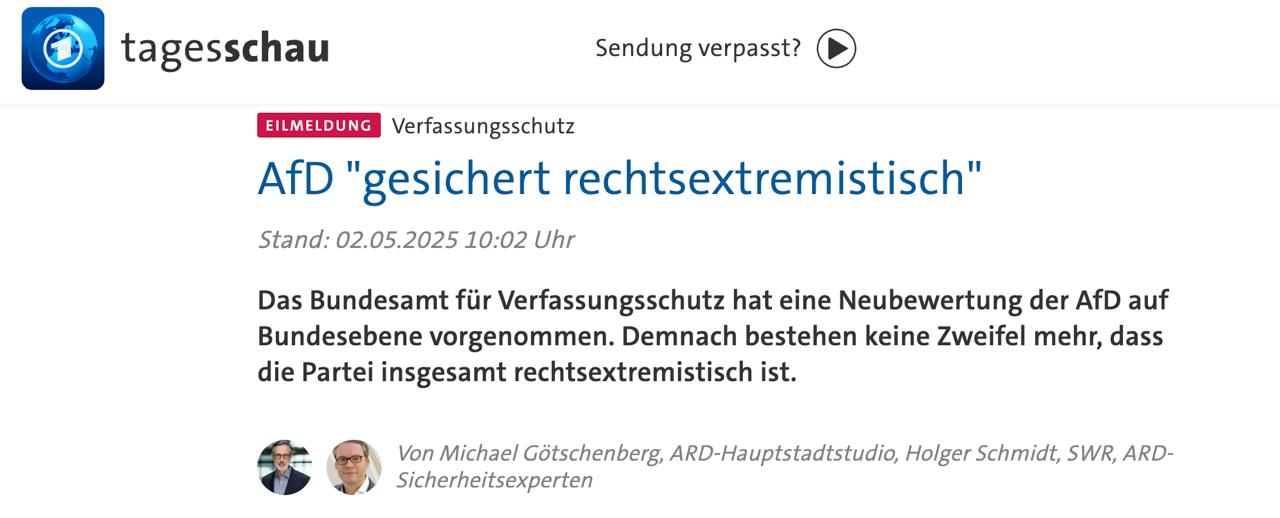Screen dimensions: 1280x518
Task: Click the second author portrait thumbnail
Action: [x=354, y=467]
